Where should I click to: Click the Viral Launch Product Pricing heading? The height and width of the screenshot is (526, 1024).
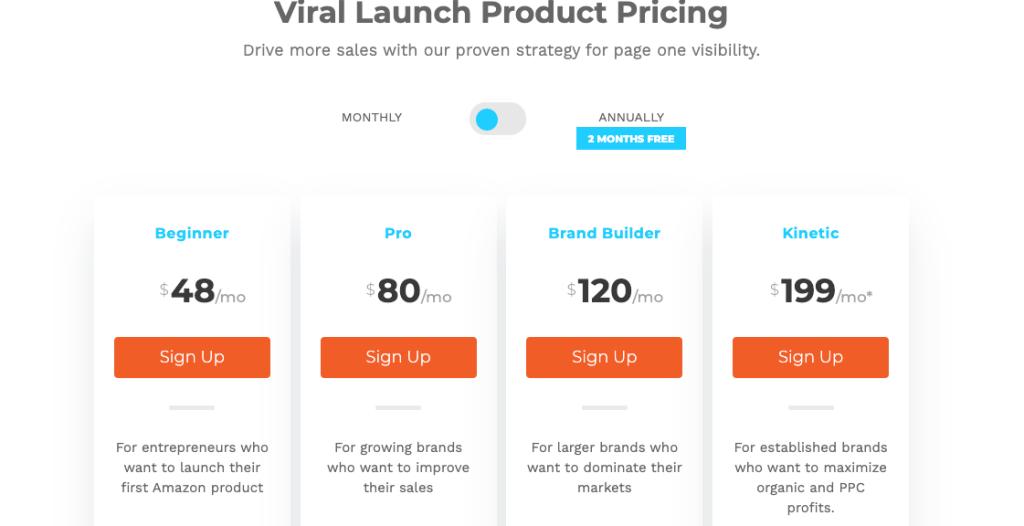pos(501,14)
